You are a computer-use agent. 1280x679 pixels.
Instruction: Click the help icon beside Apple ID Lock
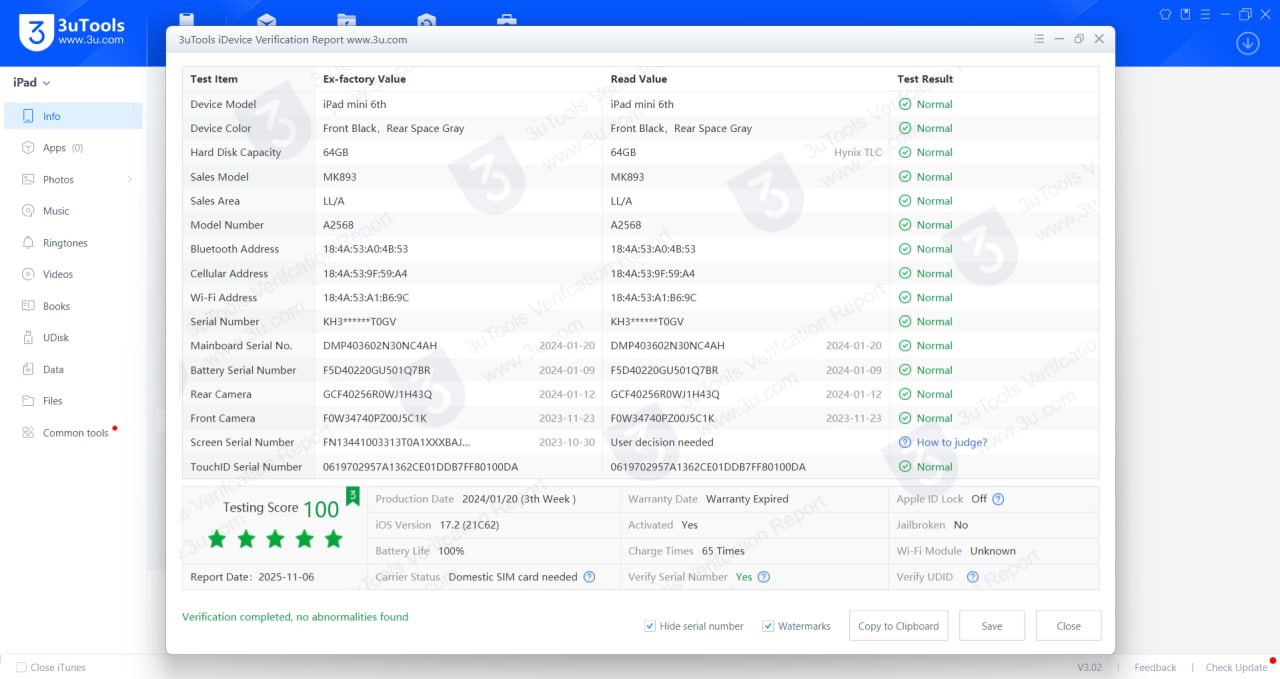[x=998, y=499]
